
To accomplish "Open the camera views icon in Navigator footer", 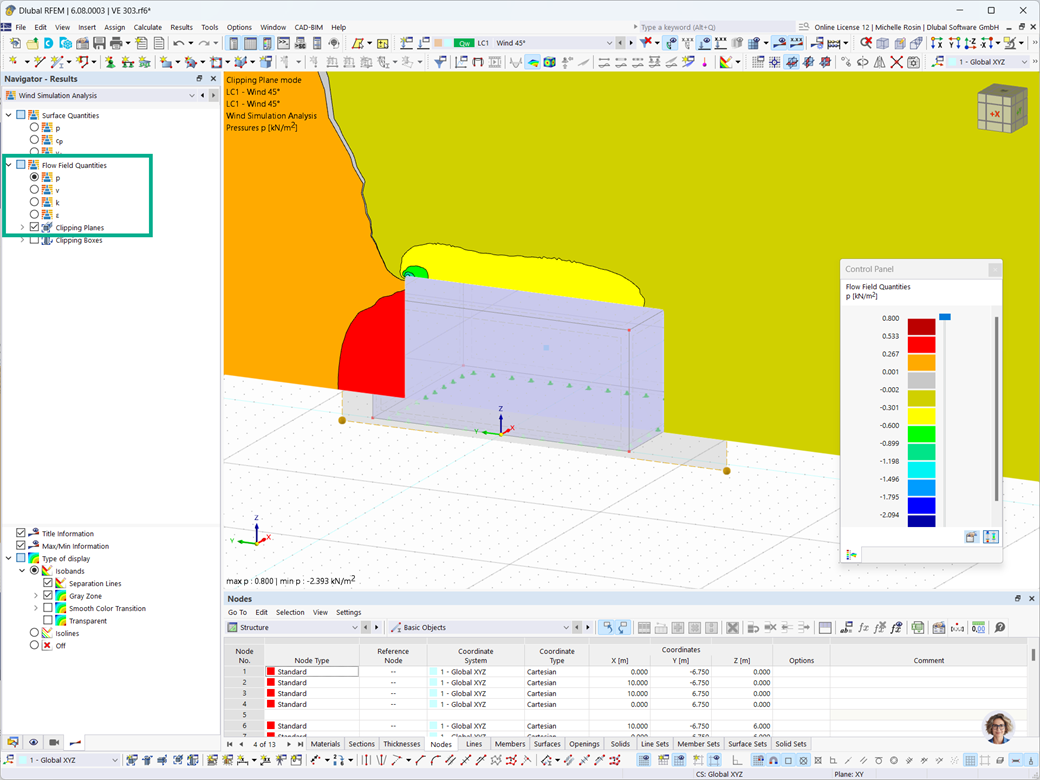I will [x=54, y=742].
